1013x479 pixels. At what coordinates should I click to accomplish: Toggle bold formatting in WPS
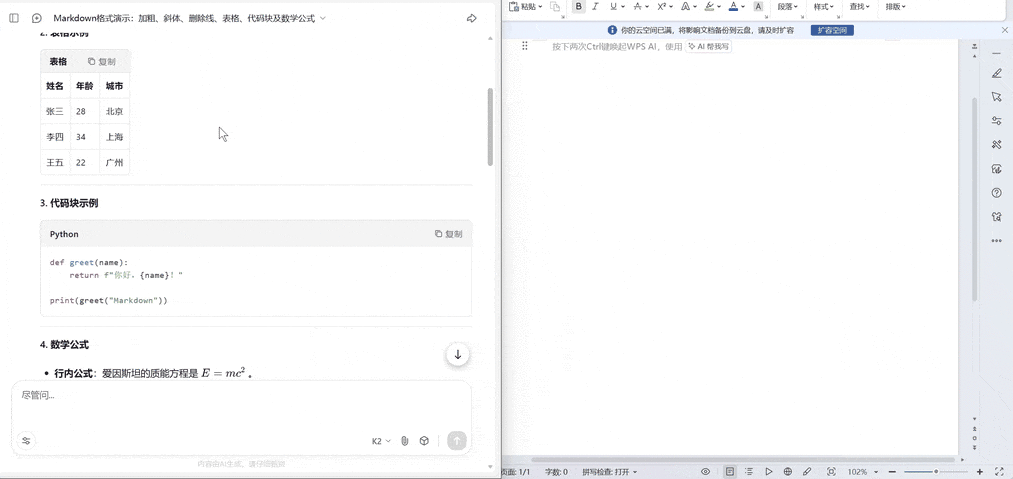click(x=578, y=6)
